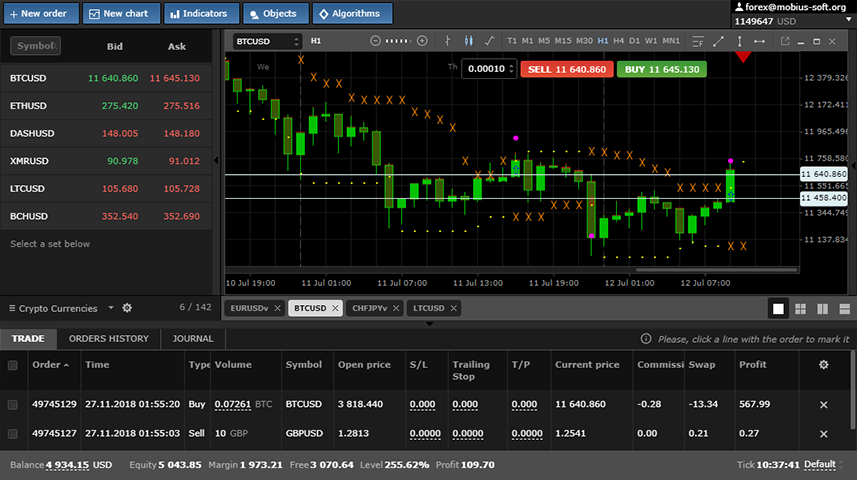
Task: Expand the Crypto Currencies set dropdown
Action: 111,308
